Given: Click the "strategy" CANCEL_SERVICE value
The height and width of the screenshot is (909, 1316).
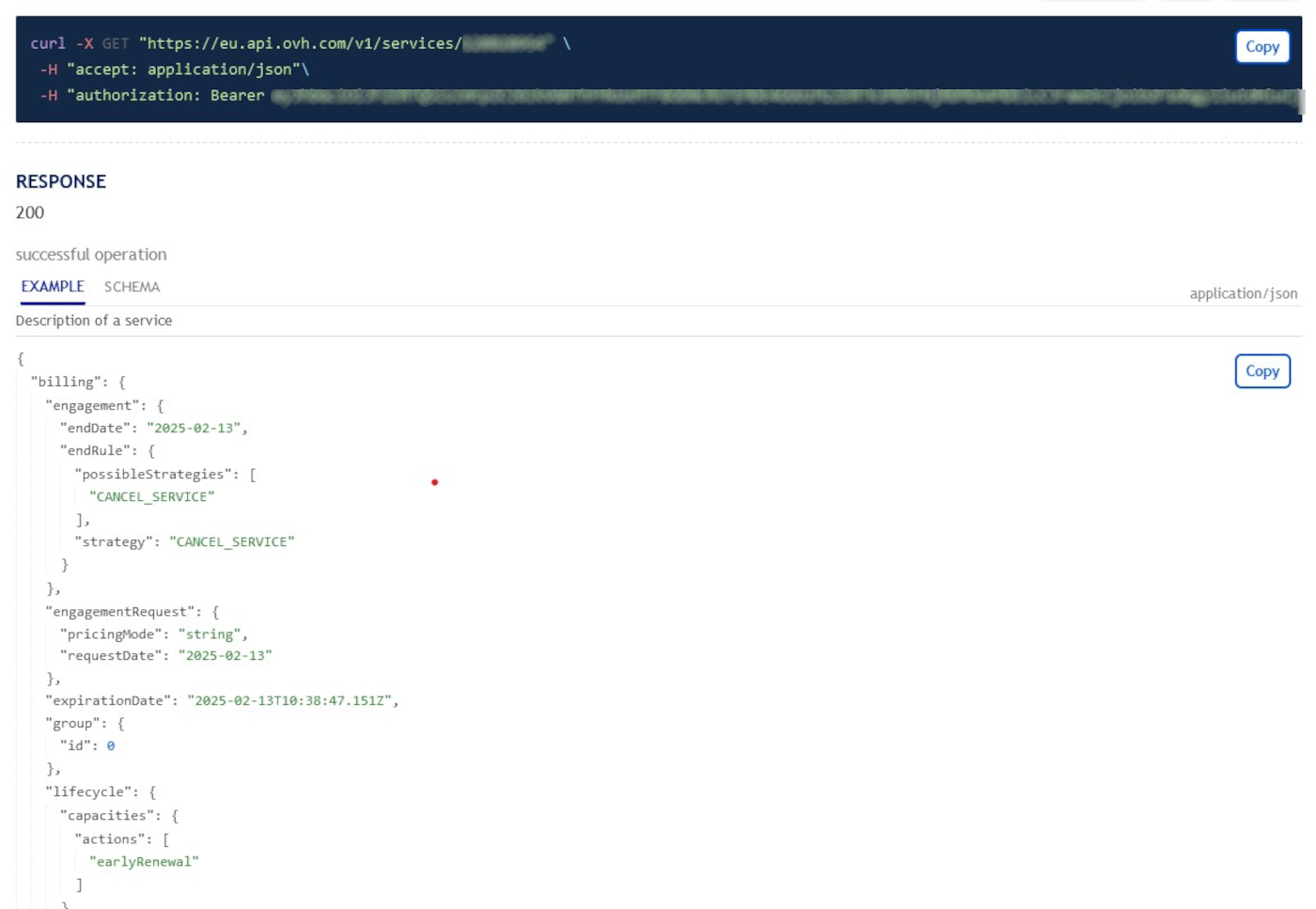Looking at the screenshot, I should click(x=231, y=542).
